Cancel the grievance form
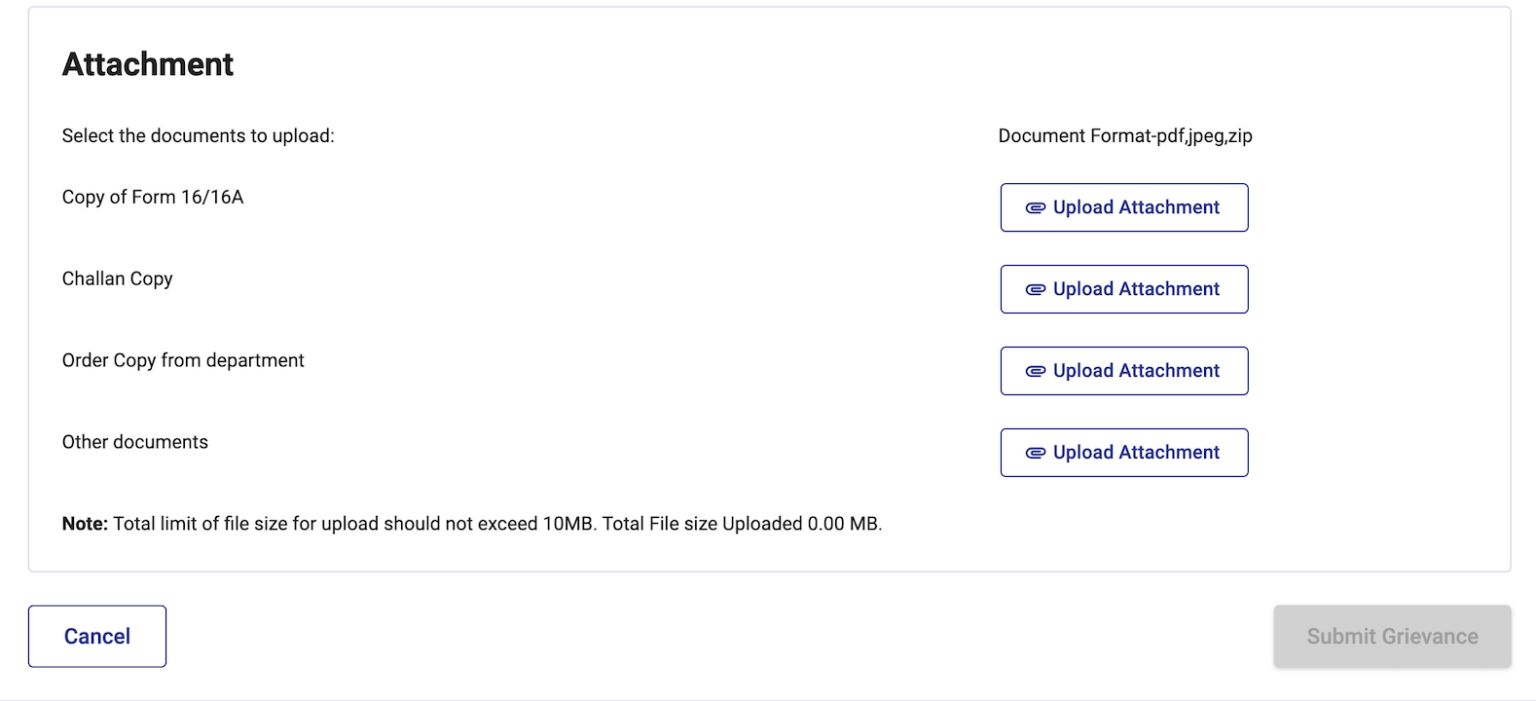1536x701 pixels. [x=97, y=636]
